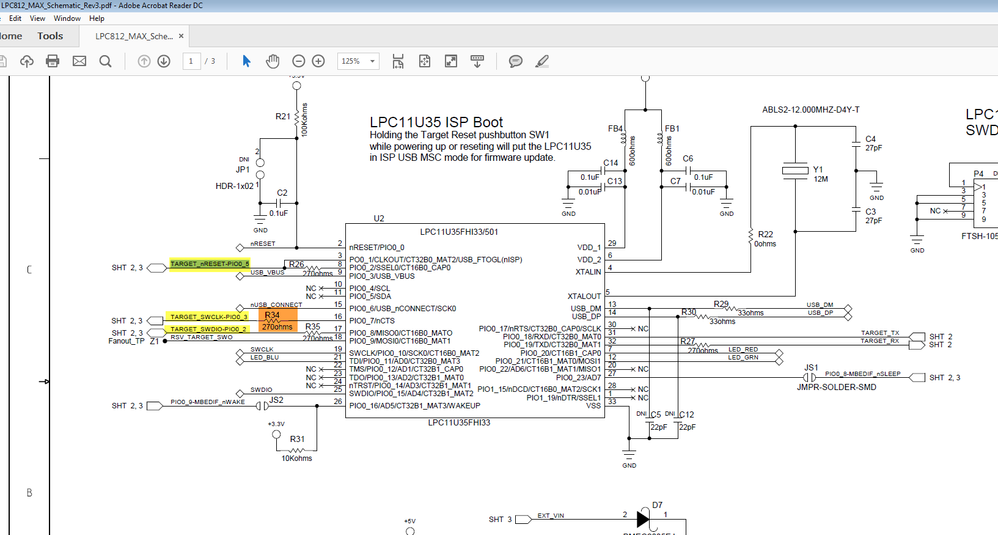This screenshot has width=998, height=535.
Task: Send the file by email with the envelope icon
Action: point(79,61)
